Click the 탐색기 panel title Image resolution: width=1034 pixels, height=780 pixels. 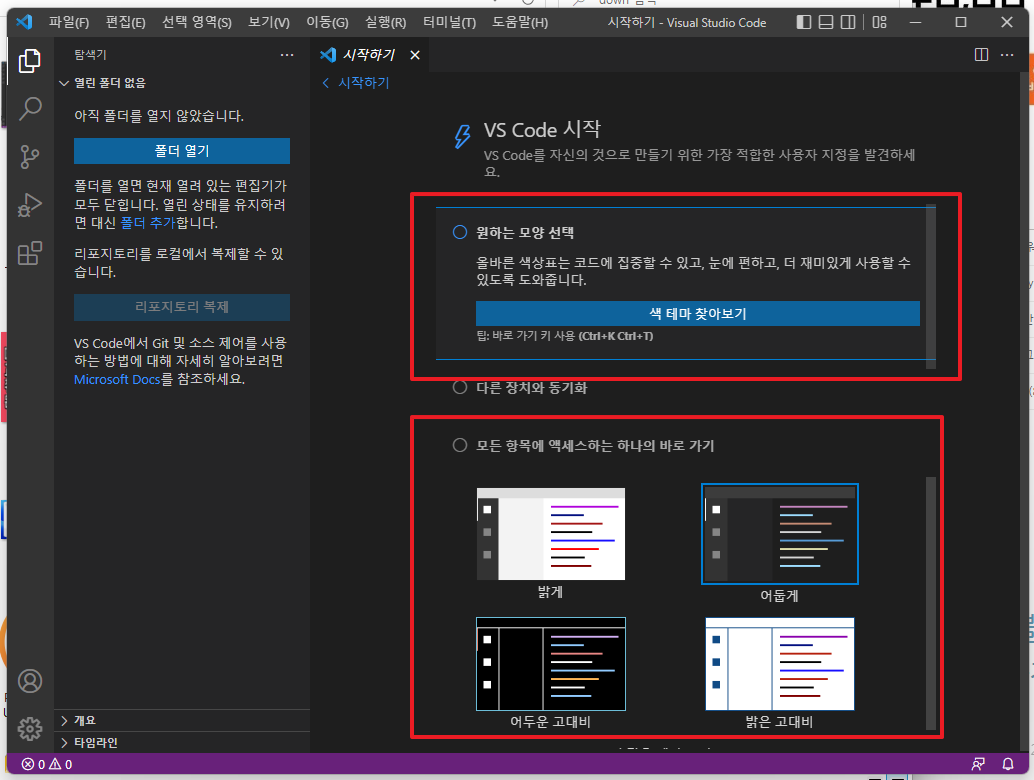(90, 55)
